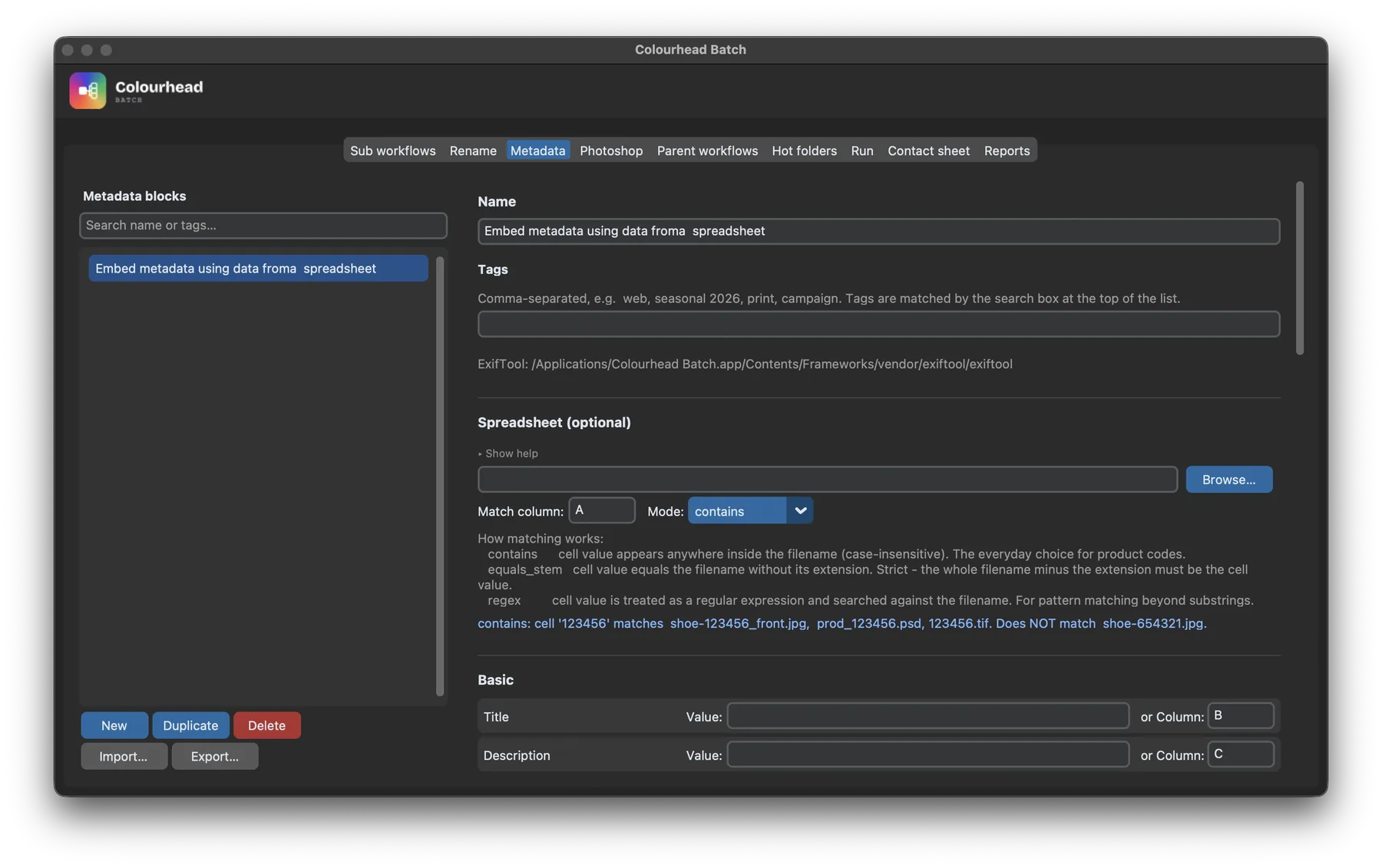The image size is (1382, 868).
Task: Click the metadata blocks search field
Action: (x=263, y=225)
